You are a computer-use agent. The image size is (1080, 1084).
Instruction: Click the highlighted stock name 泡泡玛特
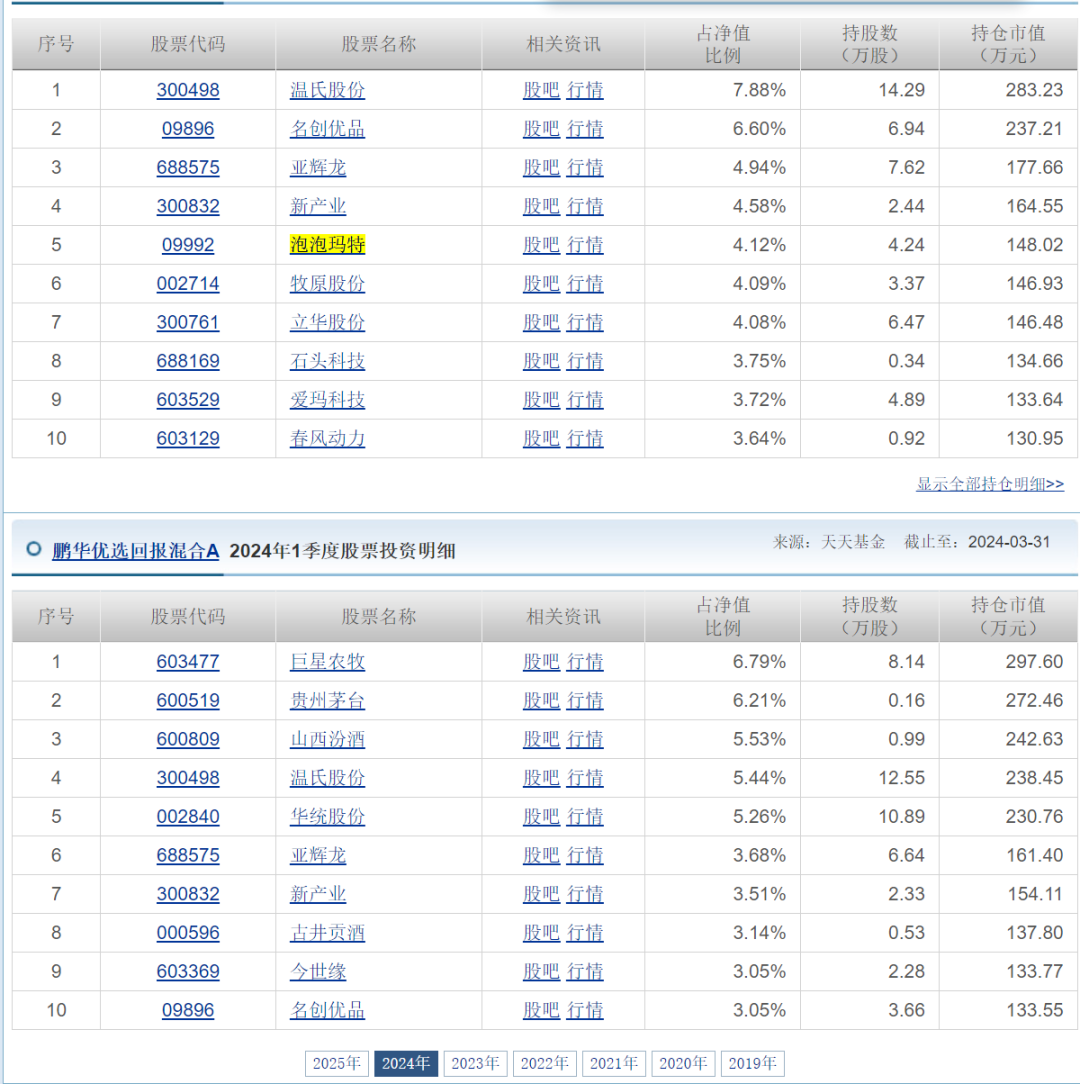(327, 245)
